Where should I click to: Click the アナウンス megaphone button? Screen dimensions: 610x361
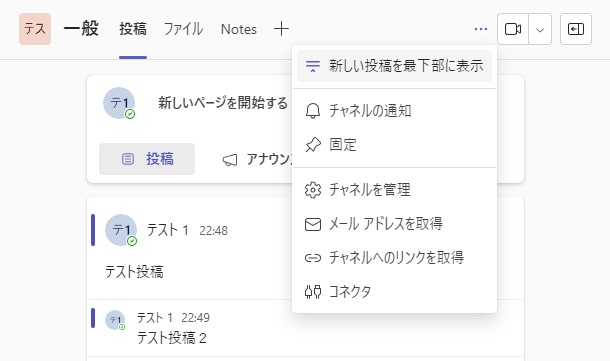[x=257, y=159]
